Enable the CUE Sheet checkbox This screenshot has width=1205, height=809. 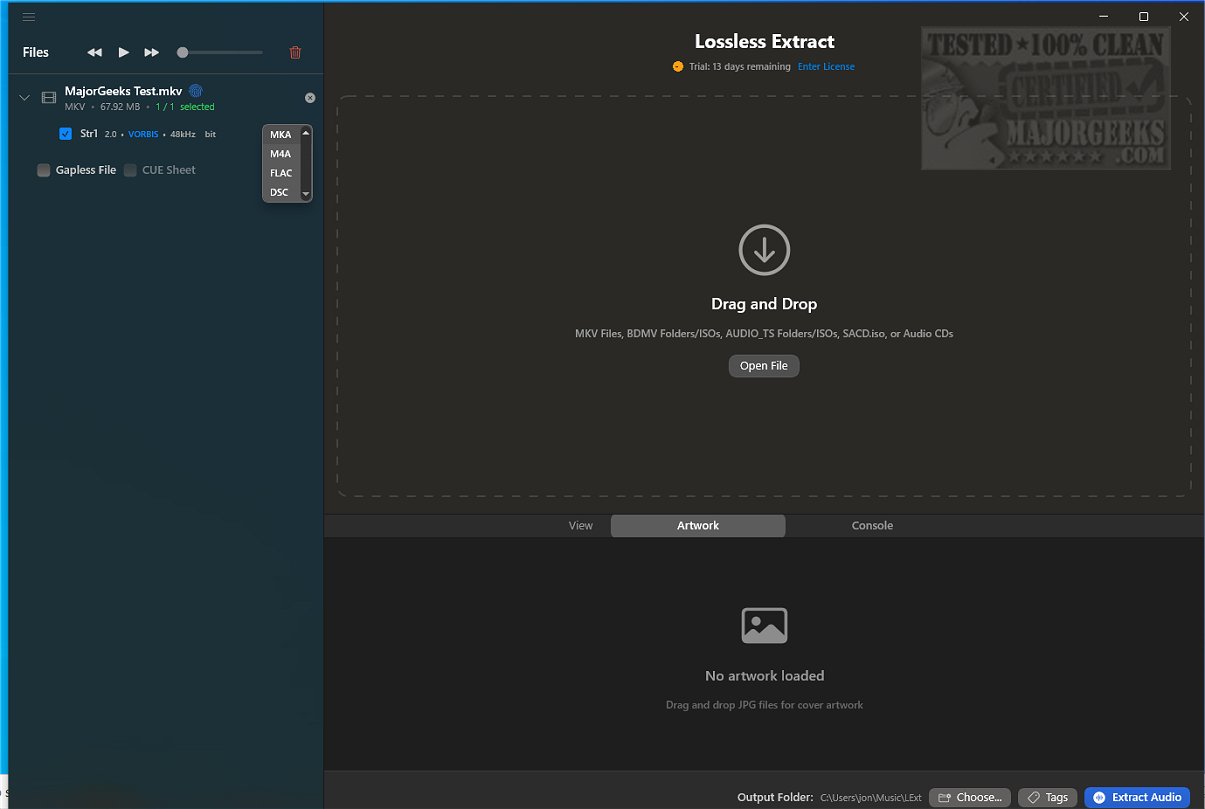coord(130,170)
